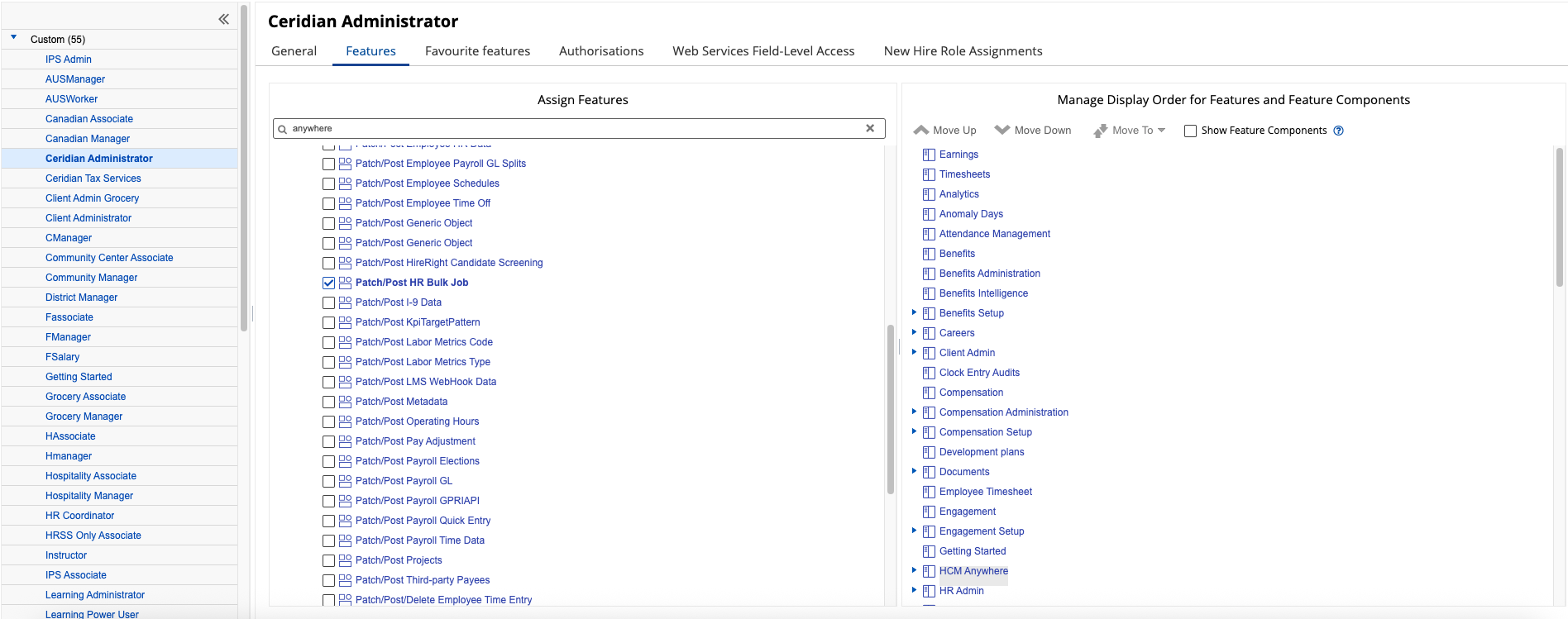This screenshot has height=619, width=1568.
Task: Expand the HCM Anywhere feature
Action: 914,570
